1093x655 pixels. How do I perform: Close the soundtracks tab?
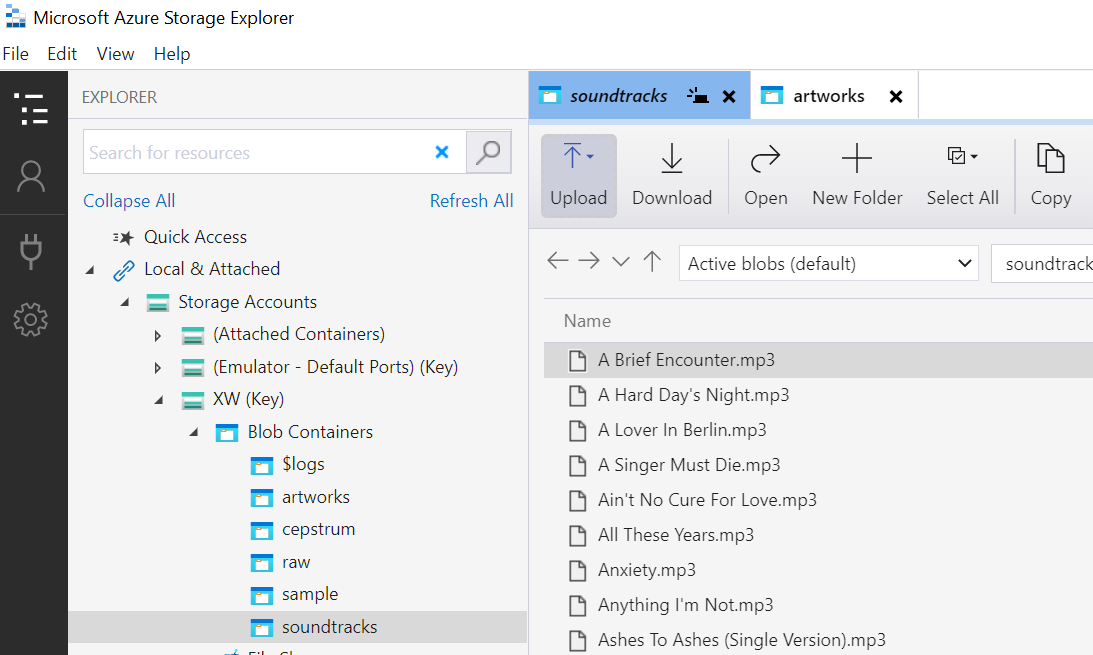point(729,96)
